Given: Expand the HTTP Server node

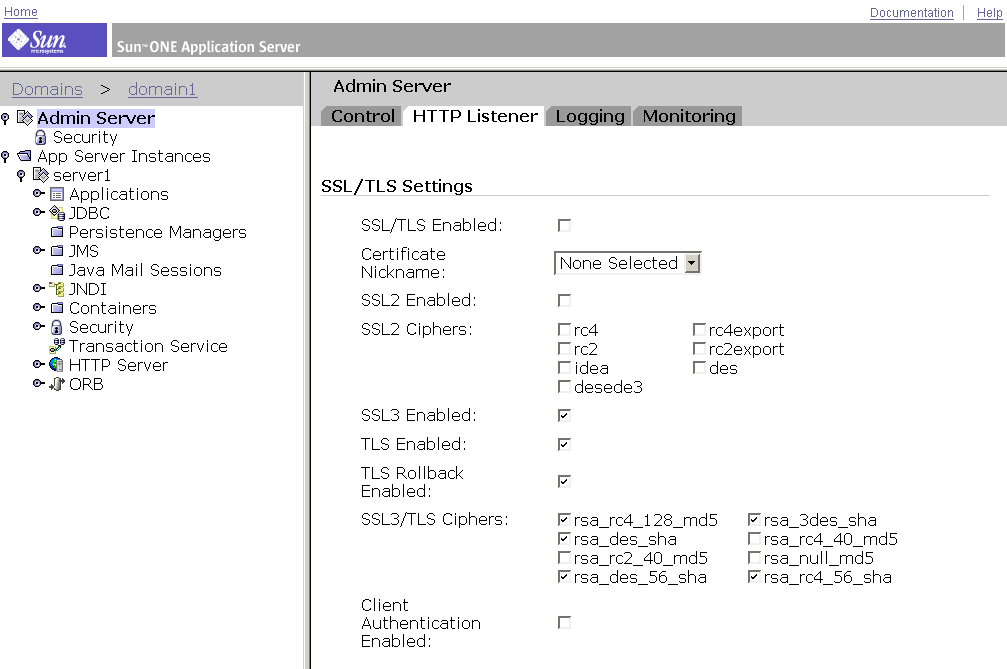Looking at the screenshot, I should point(39,365).
